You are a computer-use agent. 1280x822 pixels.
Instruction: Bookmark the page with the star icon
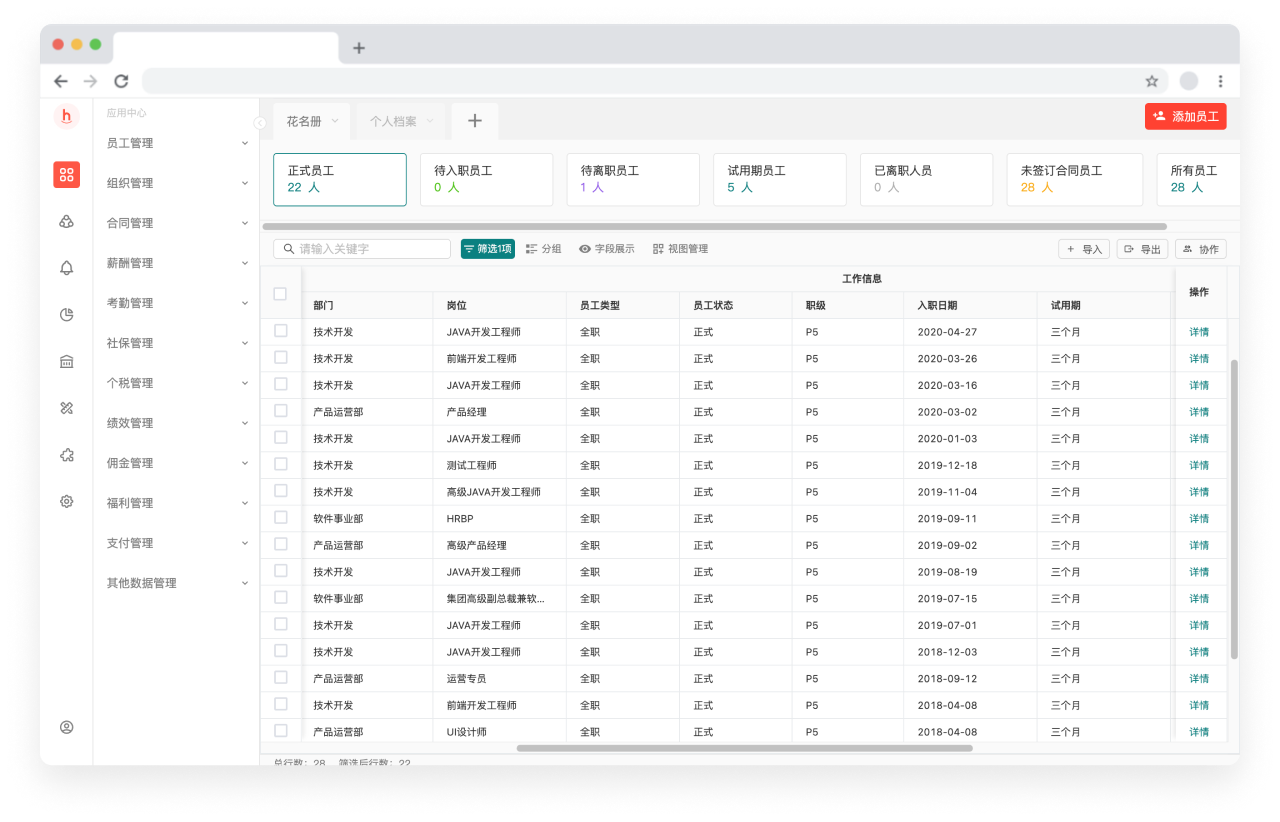pyautogui.click(x=1152, y=81)
